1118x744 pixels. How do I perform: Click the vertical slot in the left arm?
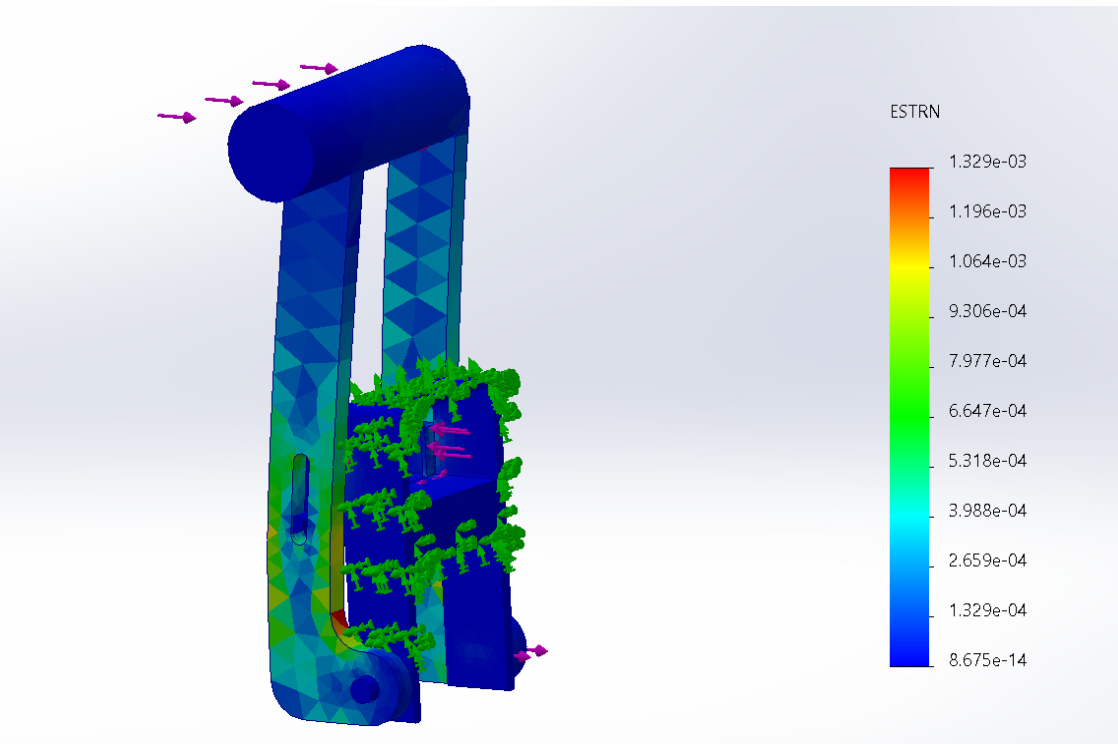click(300, 499)
